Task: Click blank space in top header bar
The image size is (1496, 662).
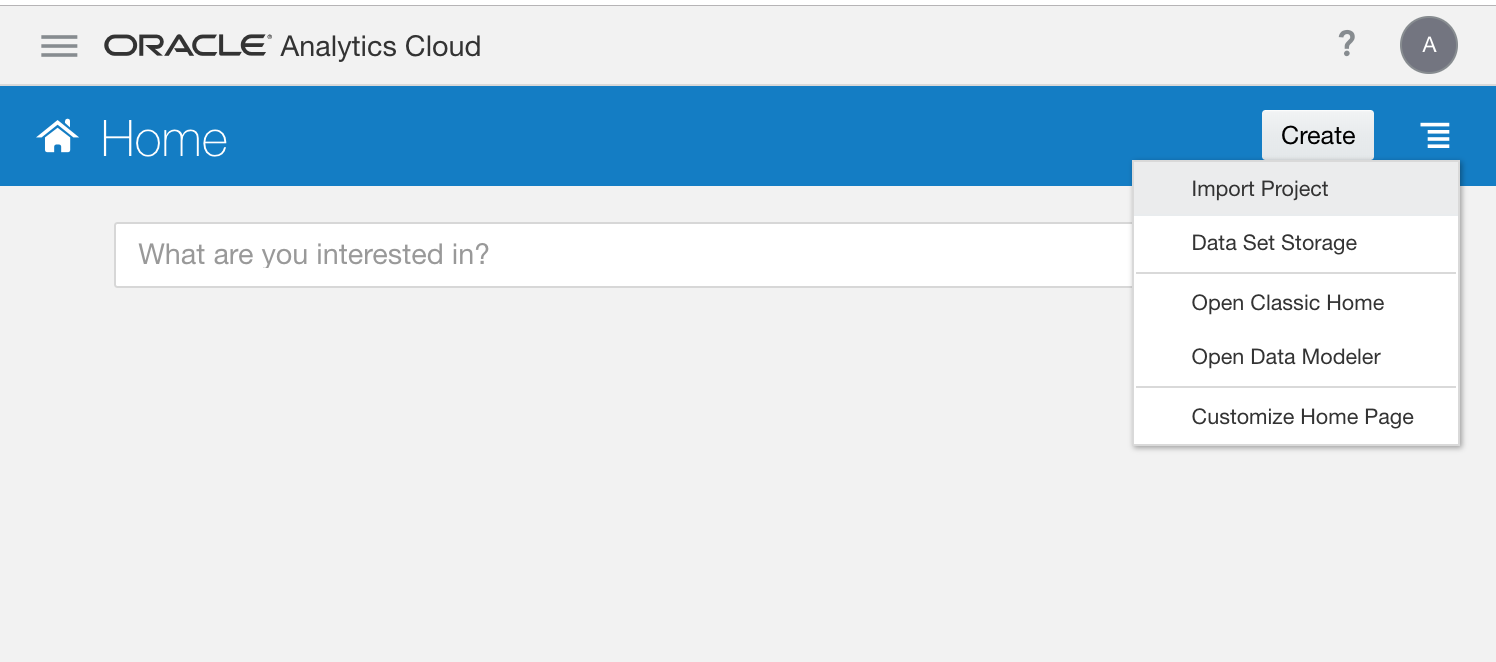Action: click(850, 46)
